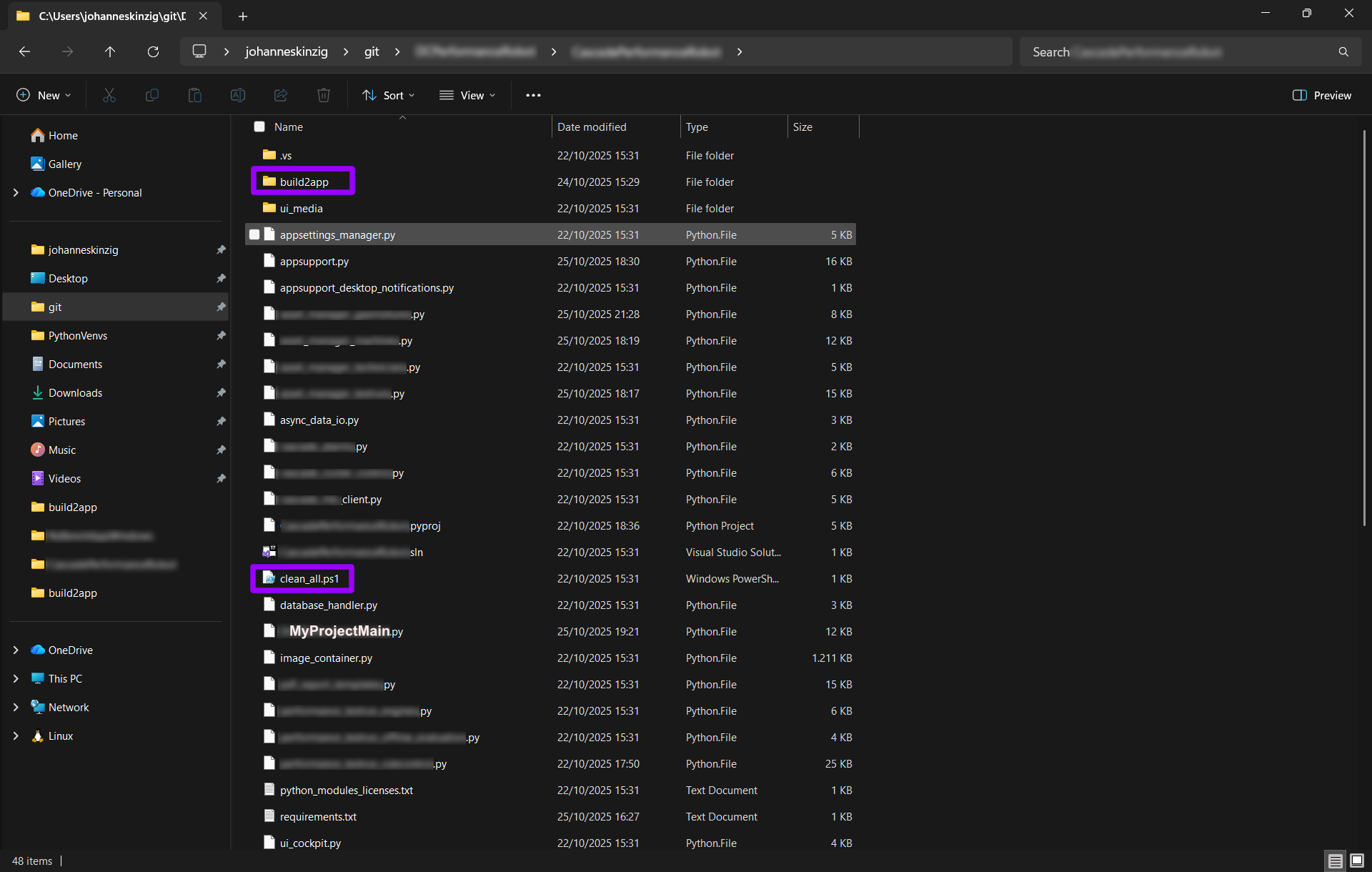Switch to large thumbnails view in status bar
Viewport: 1372px width, 872px height.
point(1356,861)
